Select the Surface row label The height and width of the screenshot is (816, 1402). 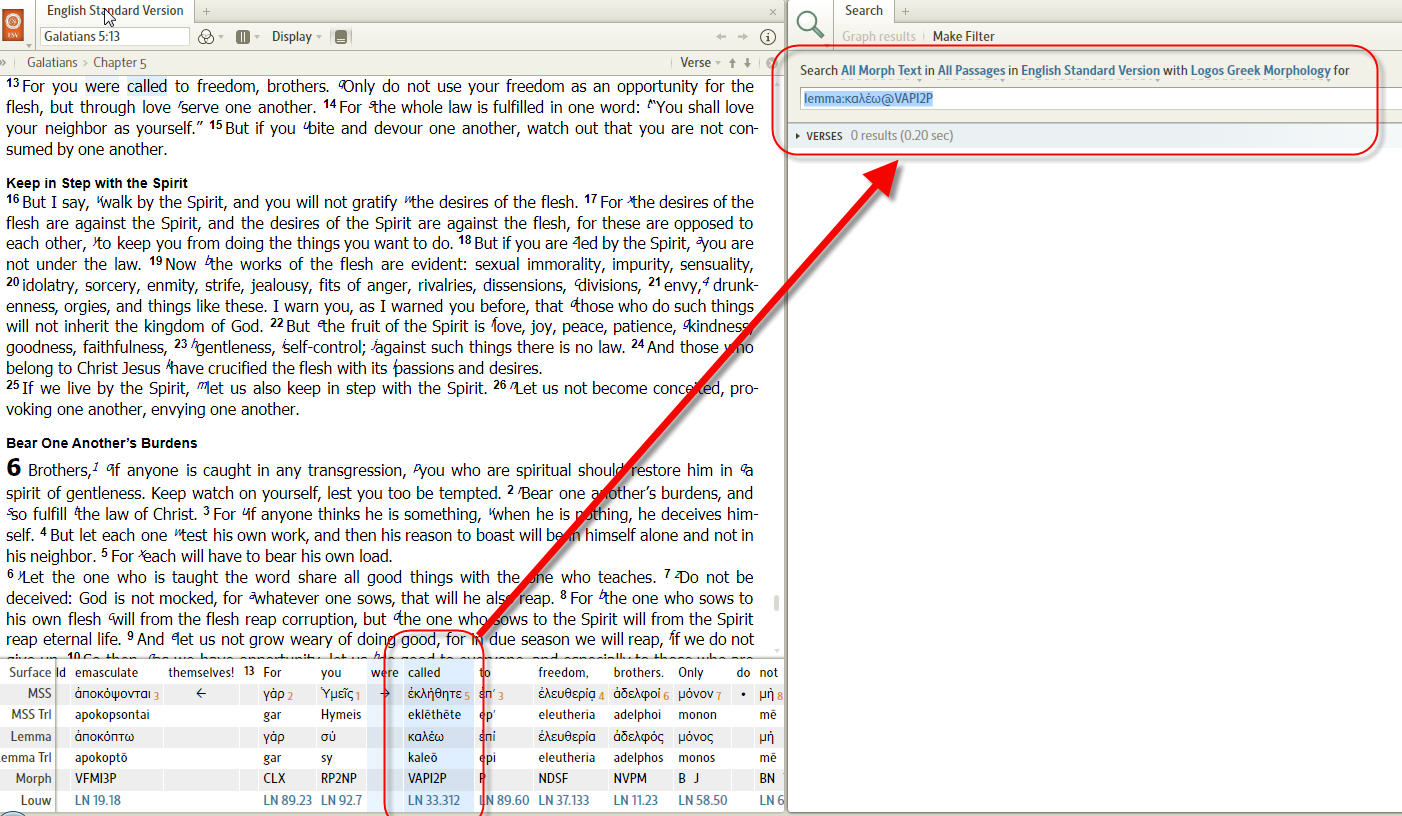point(30,672)
